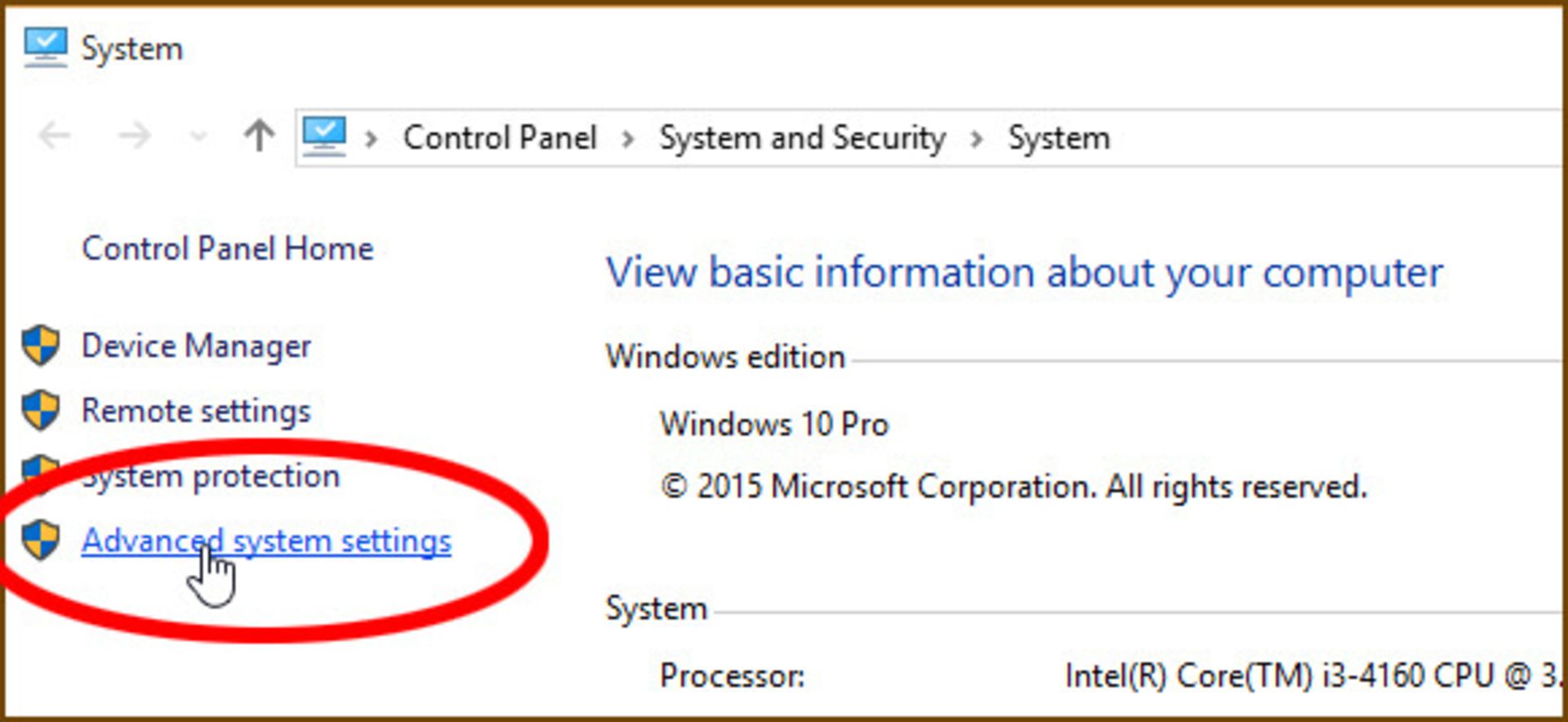The image size is (1568, 722).
Task: Select the Control Panel breadcrumb
Action: point(500,138)
